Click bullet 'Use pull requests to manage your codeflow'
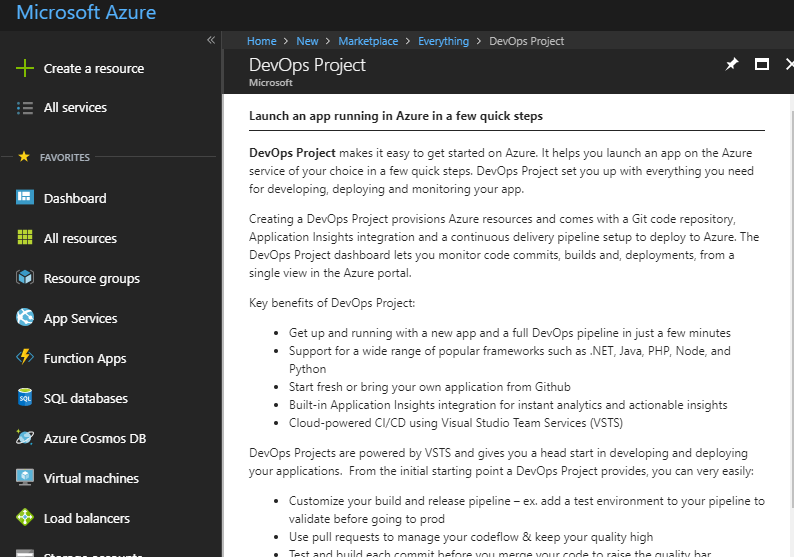Image resolution: width=794 pixels, height=557 pixels. coord(471,537)
